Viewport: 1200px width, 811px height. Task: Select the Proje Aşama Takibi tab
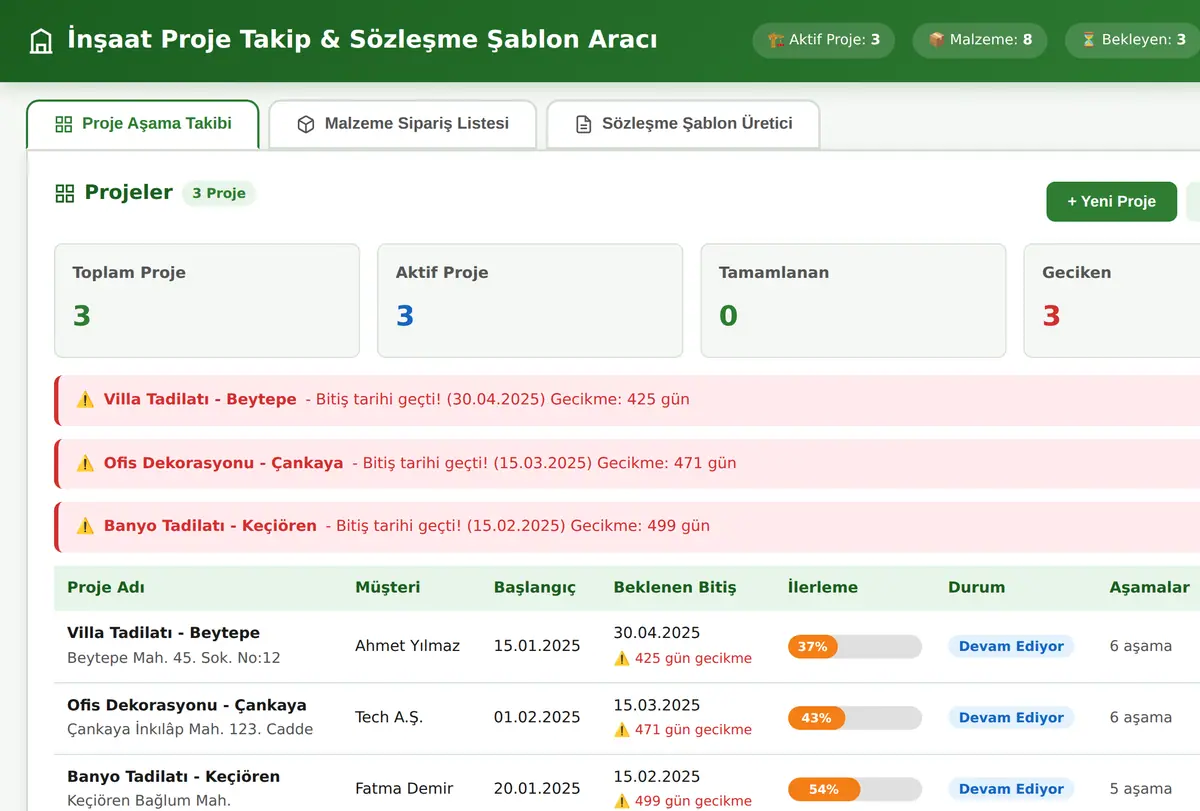click(143, 124)
